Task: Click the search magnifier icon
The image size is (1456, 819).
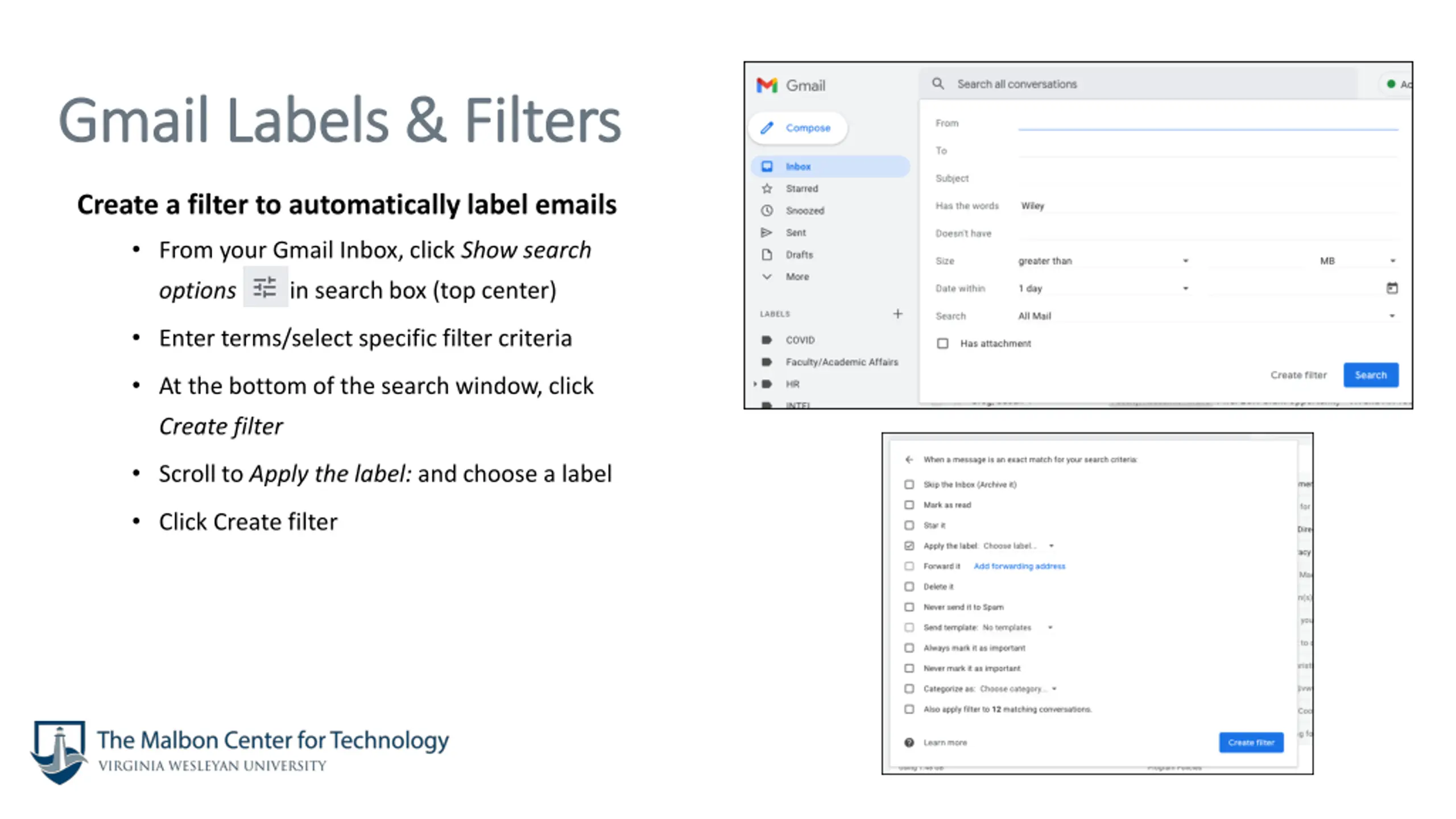Action: [x=938, y=84]
